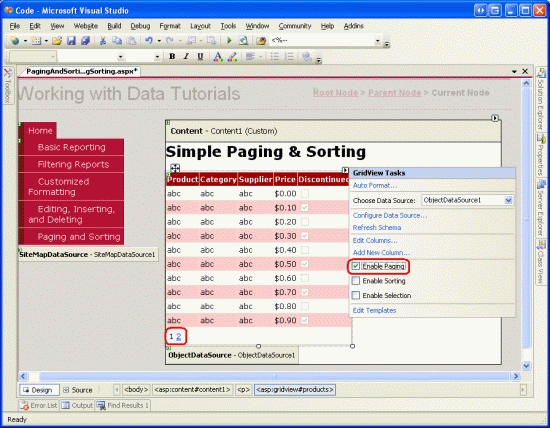
Task: Start debugging with the green play icon
Action: 229,41
